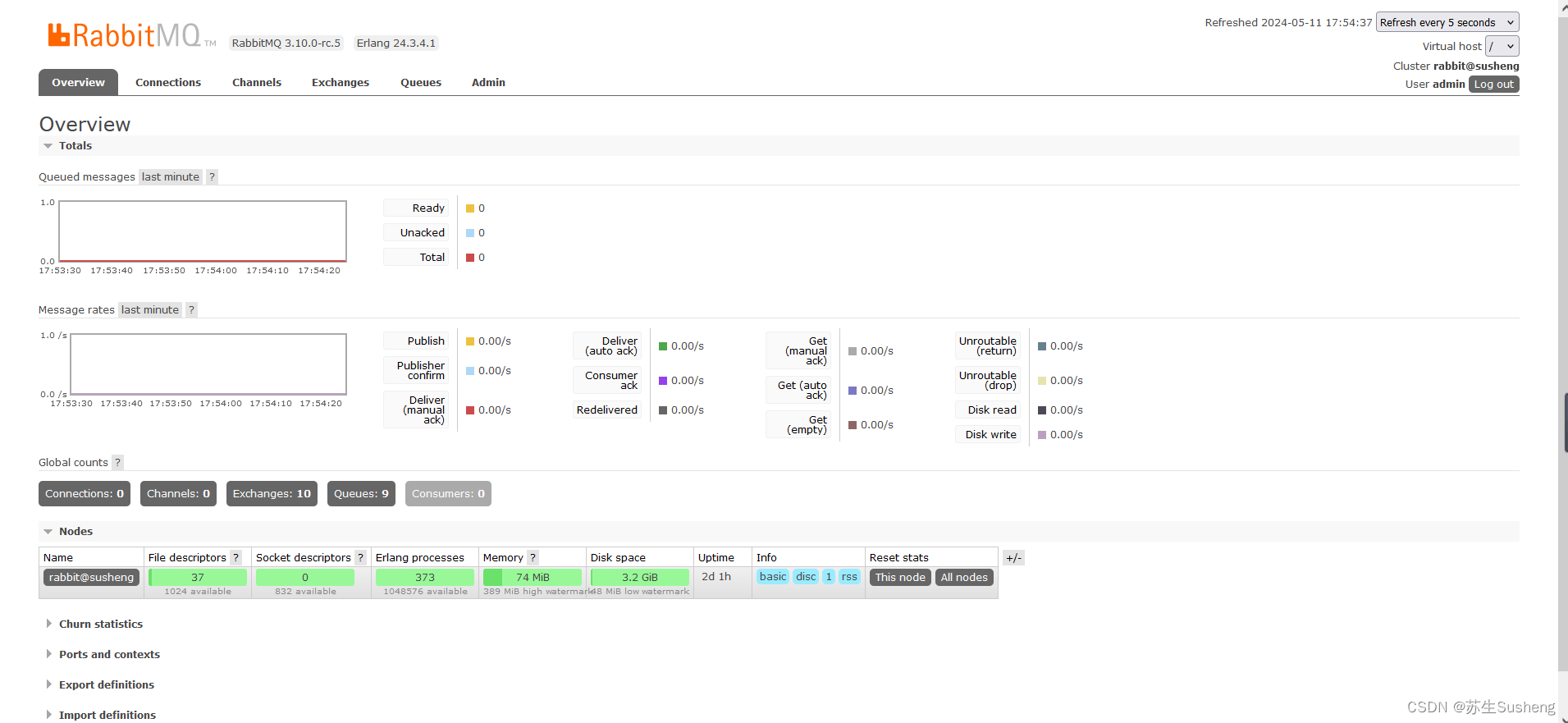Click the Message rates chart
This screenshot has height=723, width=1568.
tap(208, 364)
